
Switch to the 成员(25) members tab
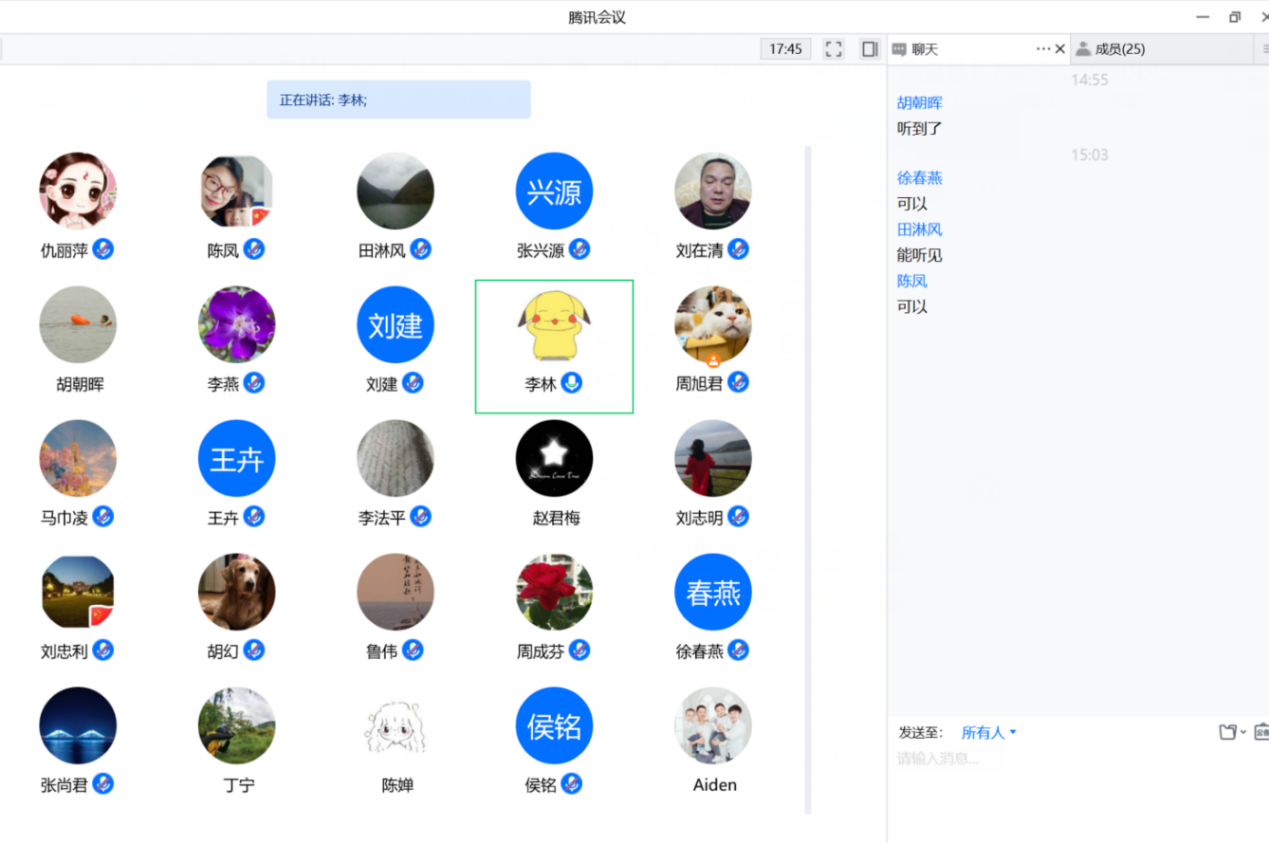click(x=1119, y=49)
